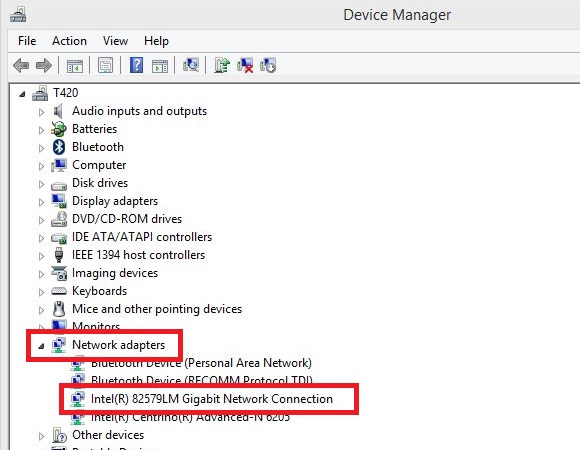Viewport: 580px width, 450px height.
Task: Collapse the Network adapters arrow
Action: tap(41, 346)
